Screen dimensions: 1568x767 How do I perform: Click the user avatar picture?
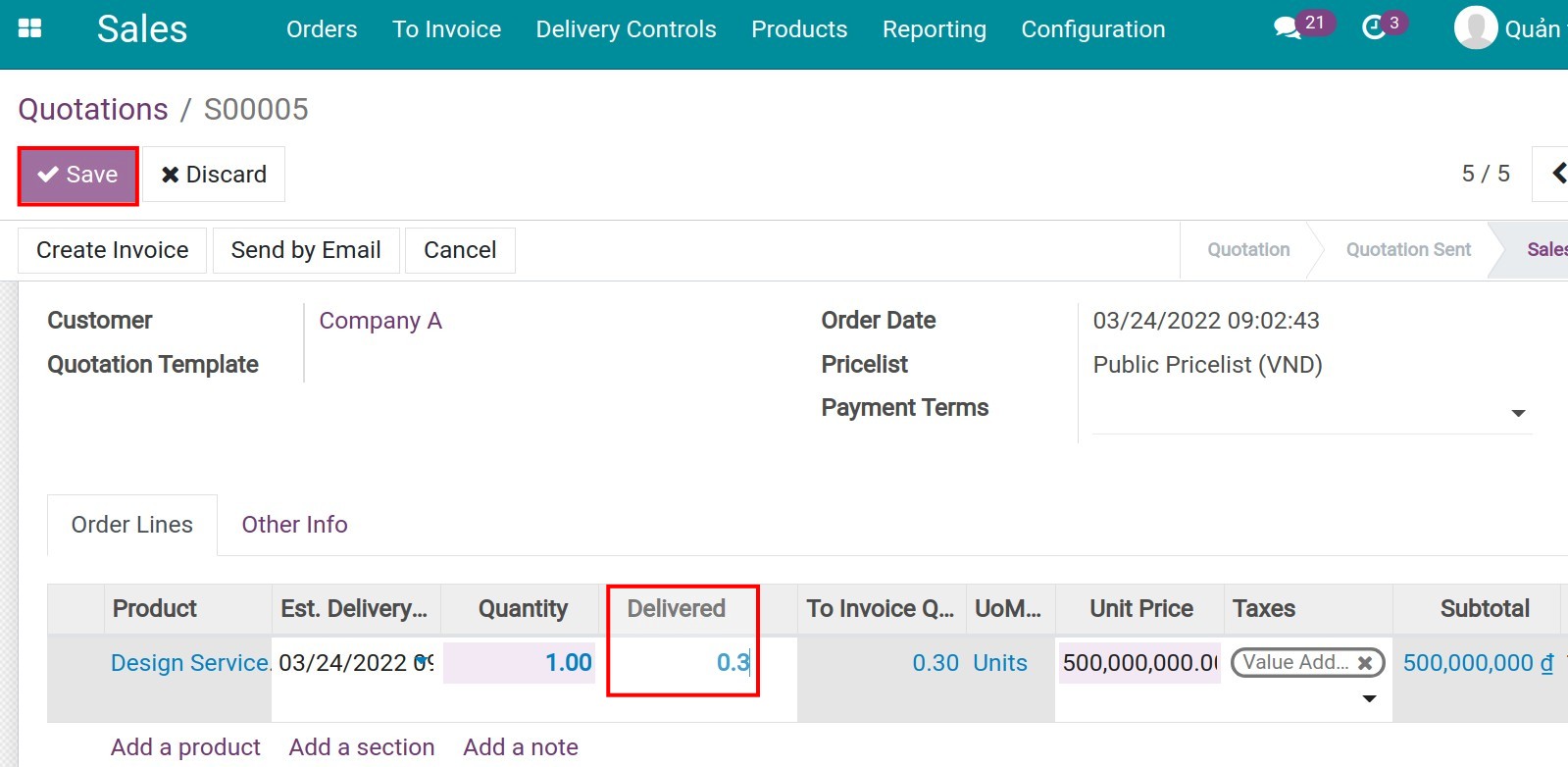1476,28
